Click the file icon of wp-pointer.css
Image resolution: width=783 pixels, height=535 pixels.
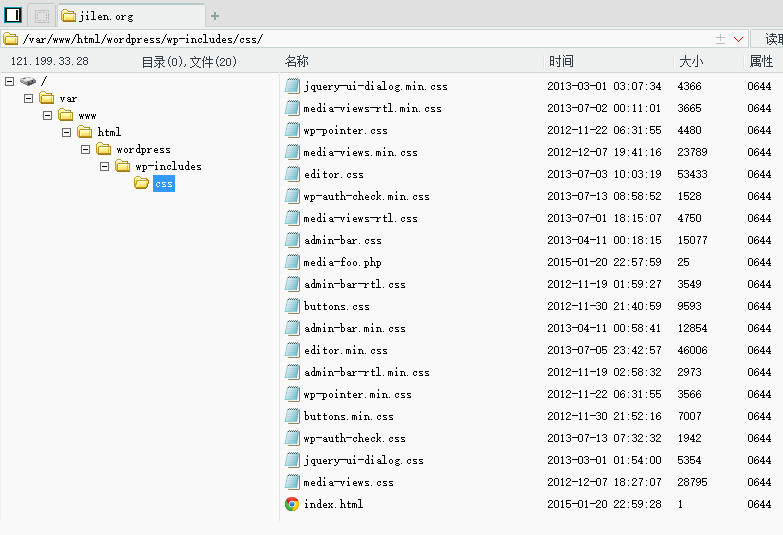click(292, 130)
